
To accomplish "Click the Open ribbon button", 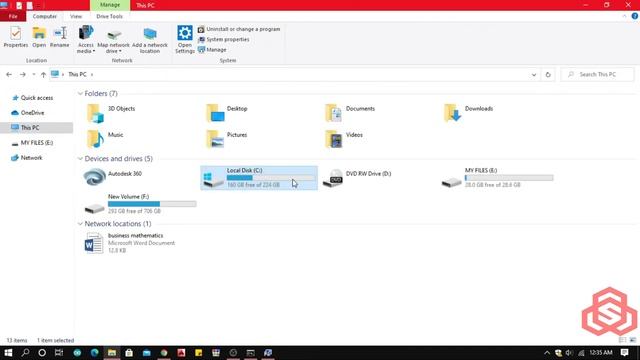I will [x=39, y=37].
